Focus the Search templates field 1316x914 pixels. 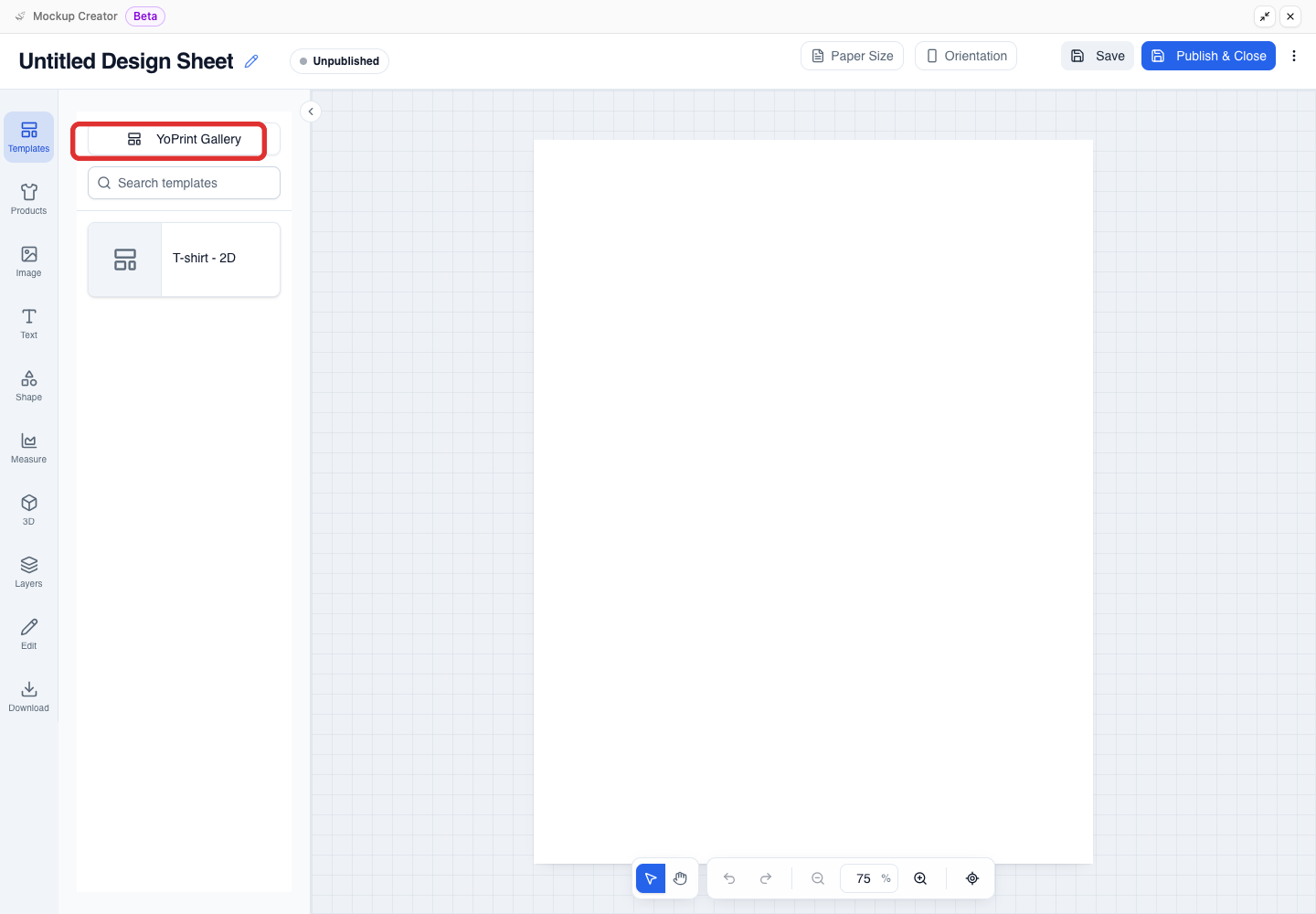tap(184, 183)
